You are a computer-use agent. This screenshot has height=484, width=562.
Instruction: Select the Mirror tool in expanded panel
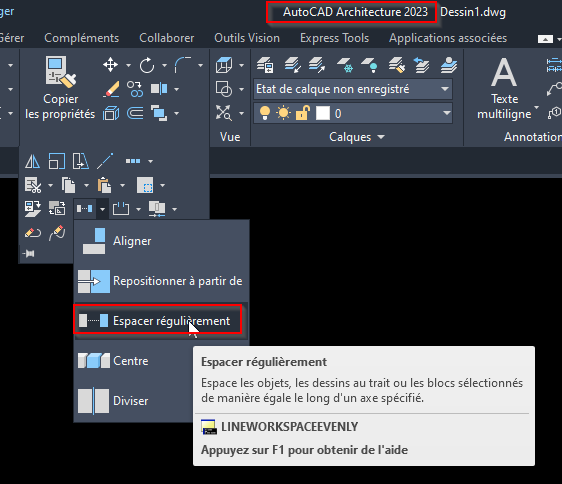pos(33,161)
